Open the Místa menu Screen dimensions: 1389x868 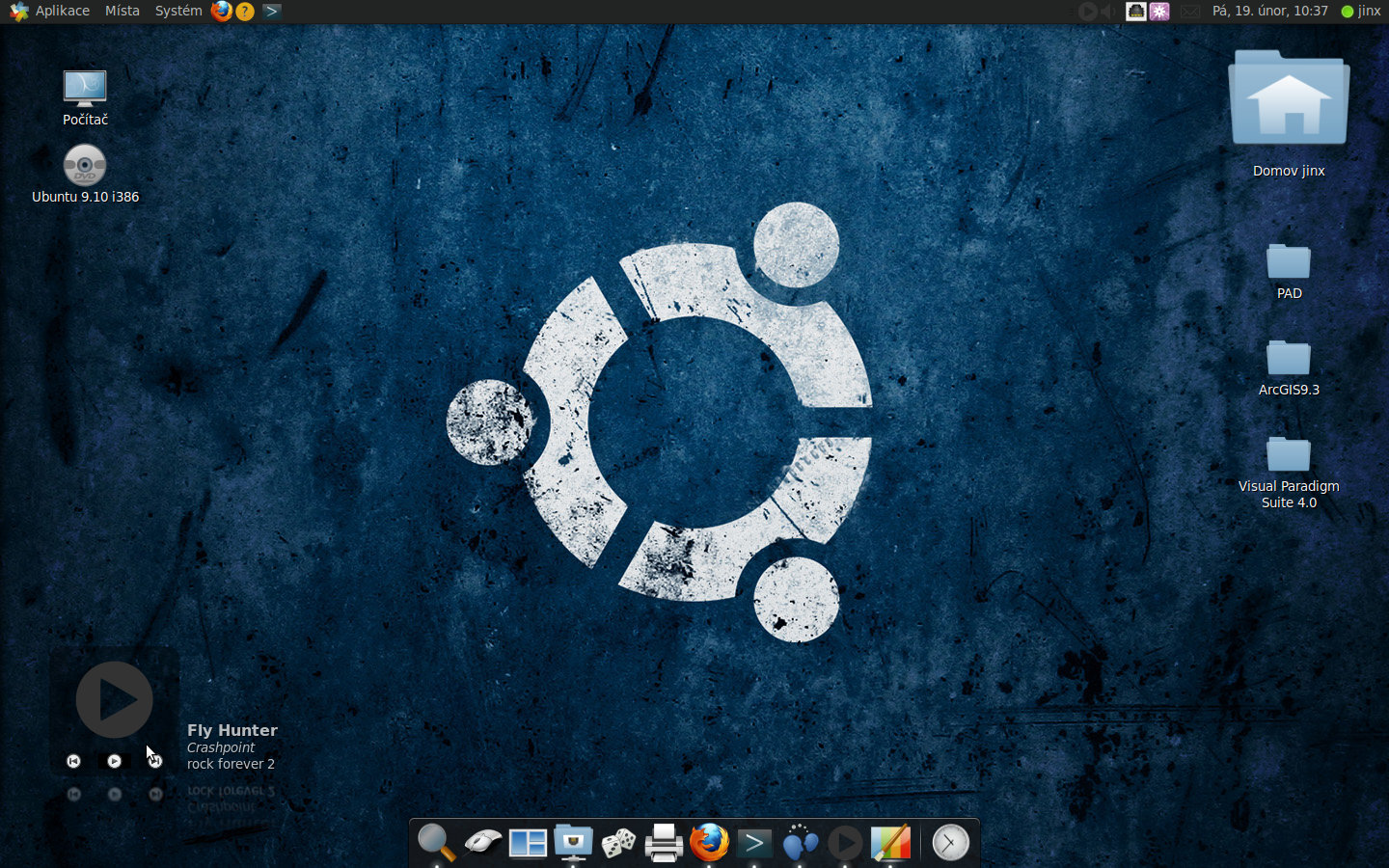tap(122, 11)
